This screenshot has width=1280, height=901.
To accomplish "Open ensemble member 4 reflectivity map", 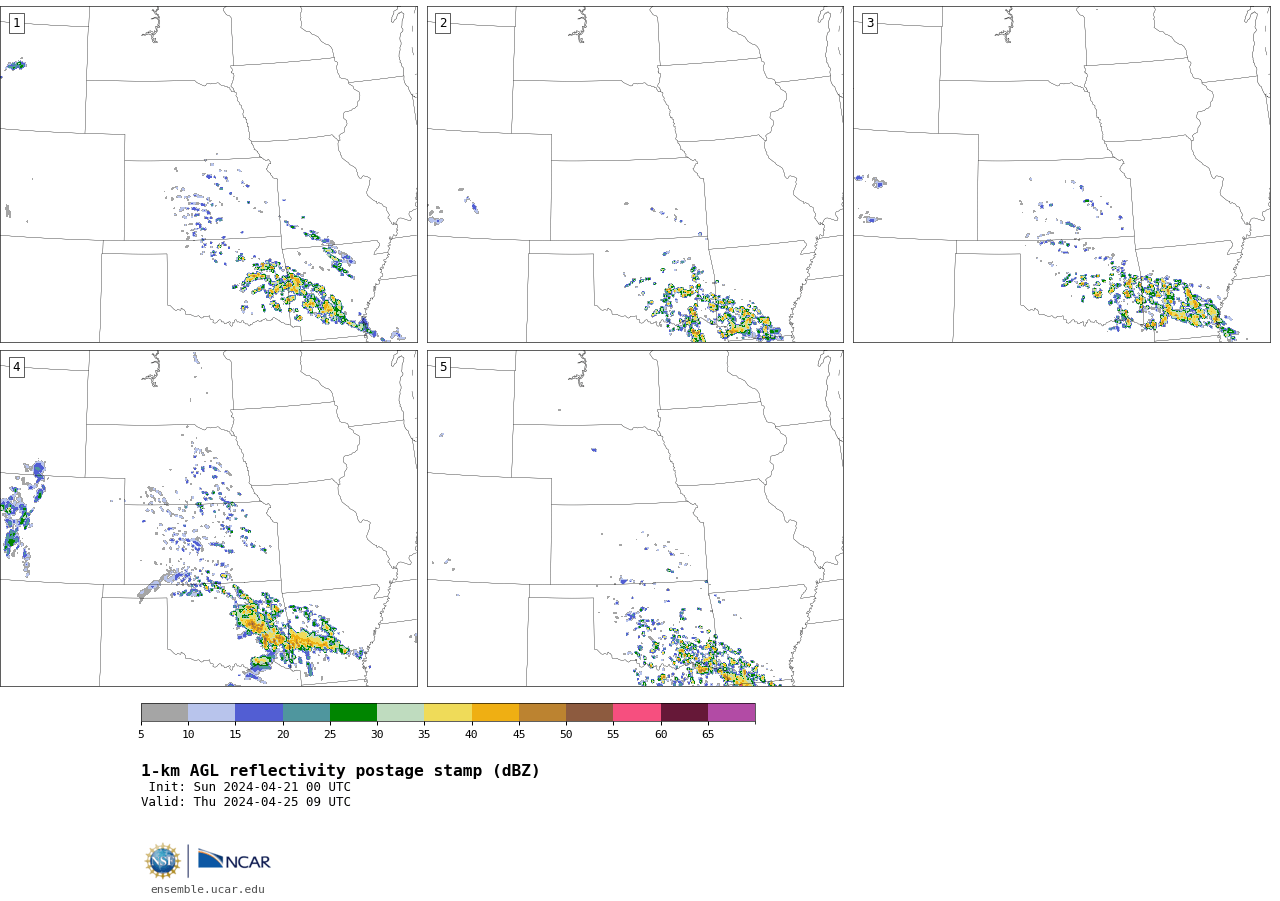I will click(208, 518).
